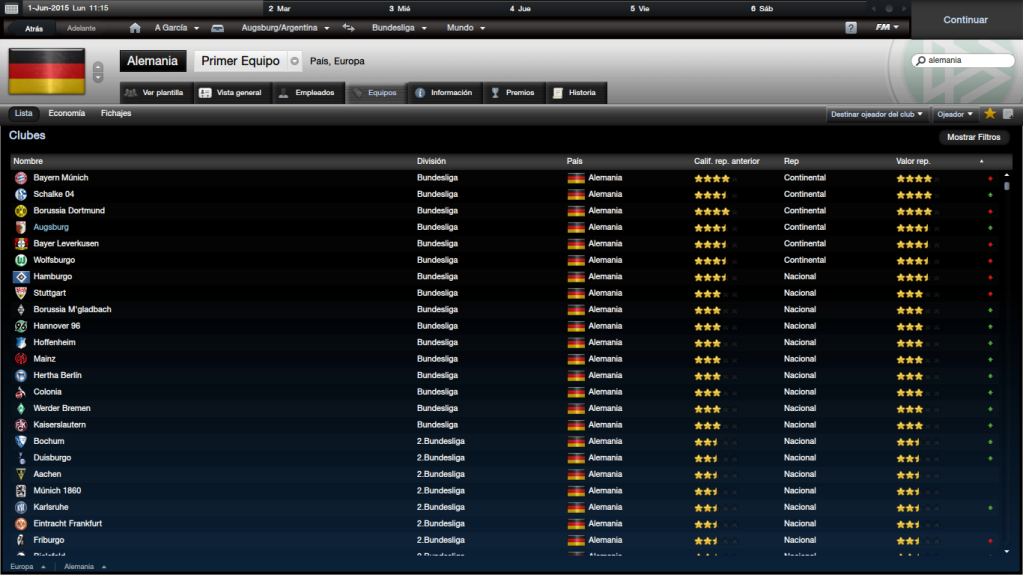Expand the Europa selector at bottom
Screen dimensions: 1023x575
pos(27,567)
